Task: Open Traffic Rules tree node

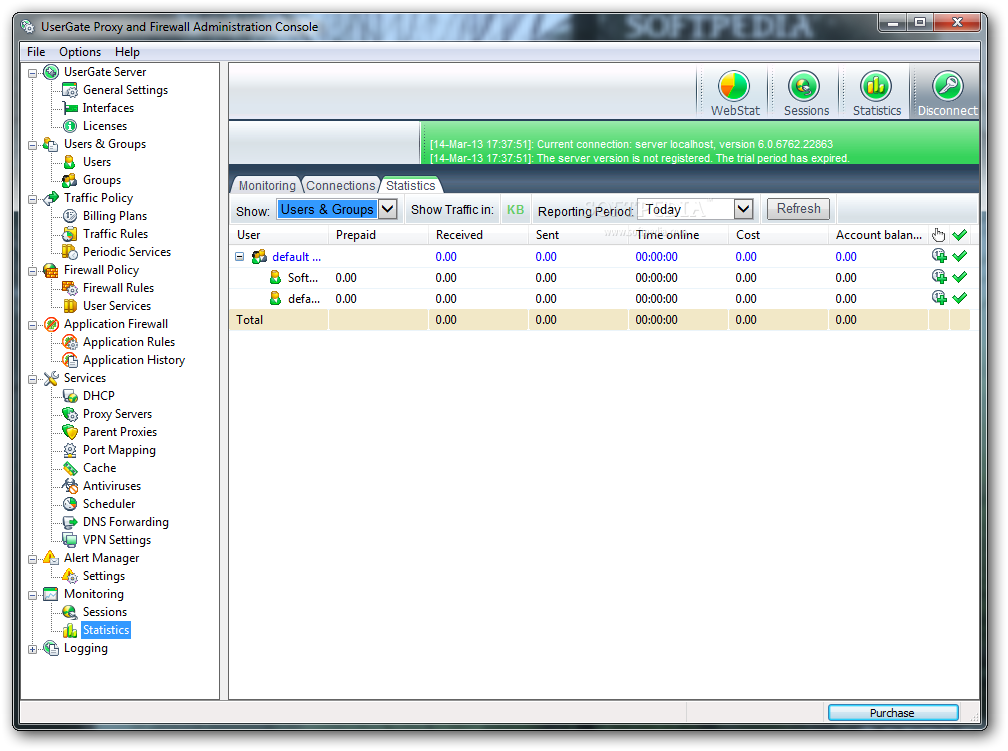Action: click(115, 234)
